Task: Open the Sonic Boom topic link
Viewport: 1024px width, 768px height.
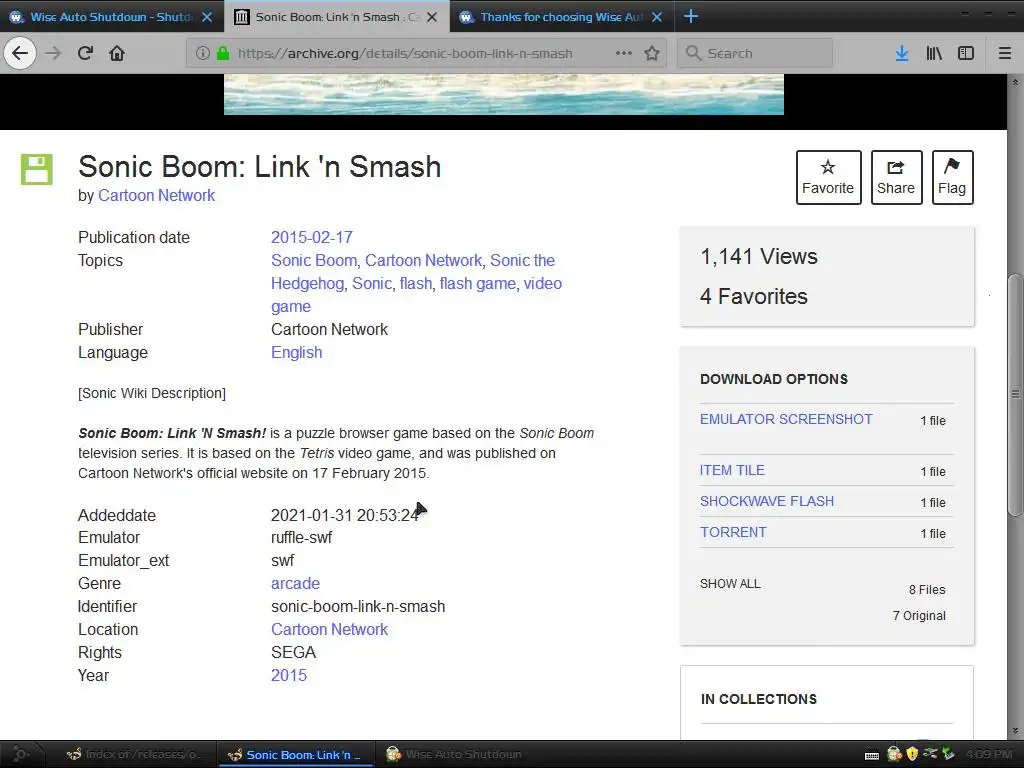Action: 313,260
